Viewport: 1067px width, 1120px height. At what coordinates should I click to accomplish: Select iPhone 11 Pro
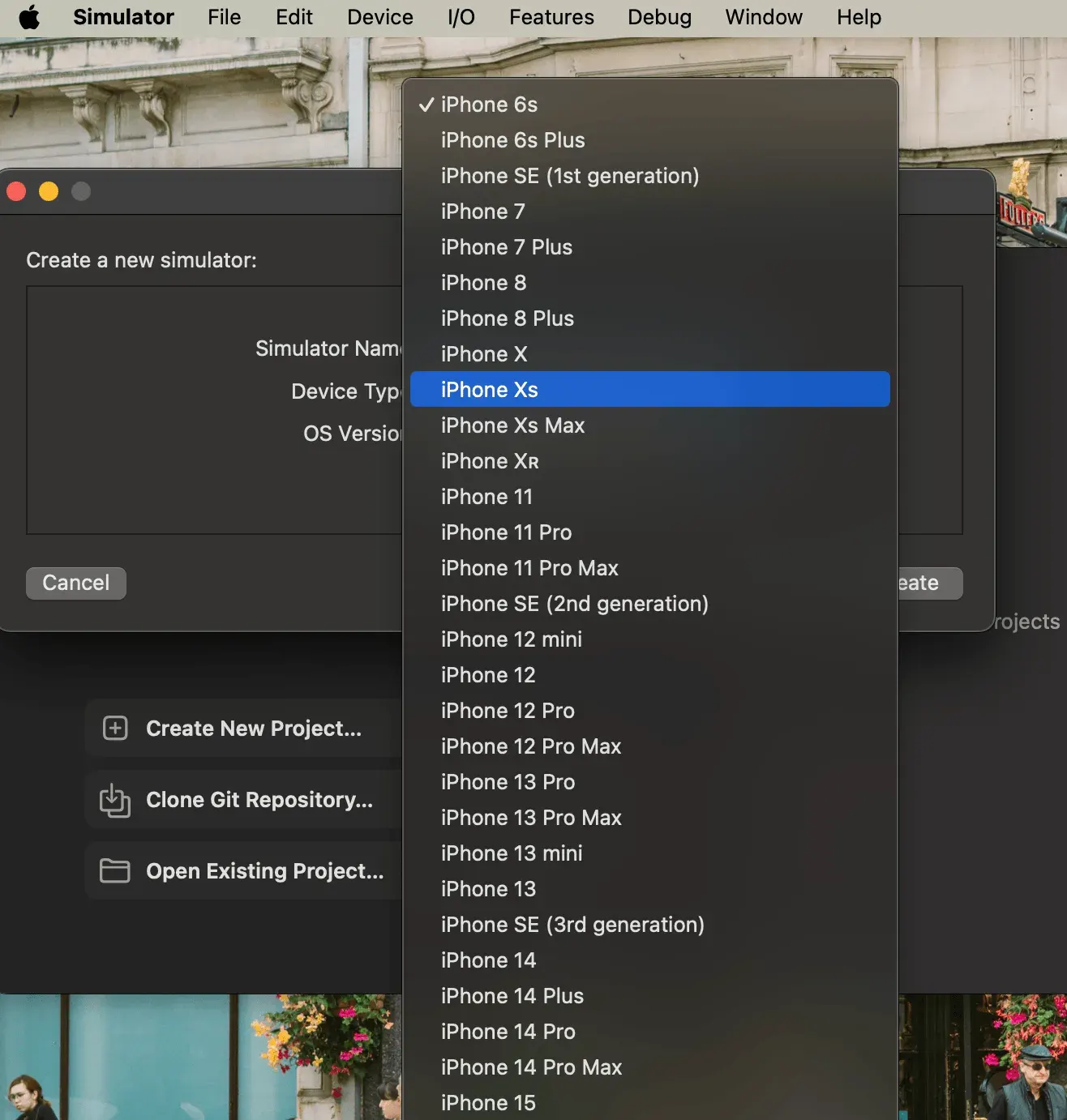[x=650, y=532]
